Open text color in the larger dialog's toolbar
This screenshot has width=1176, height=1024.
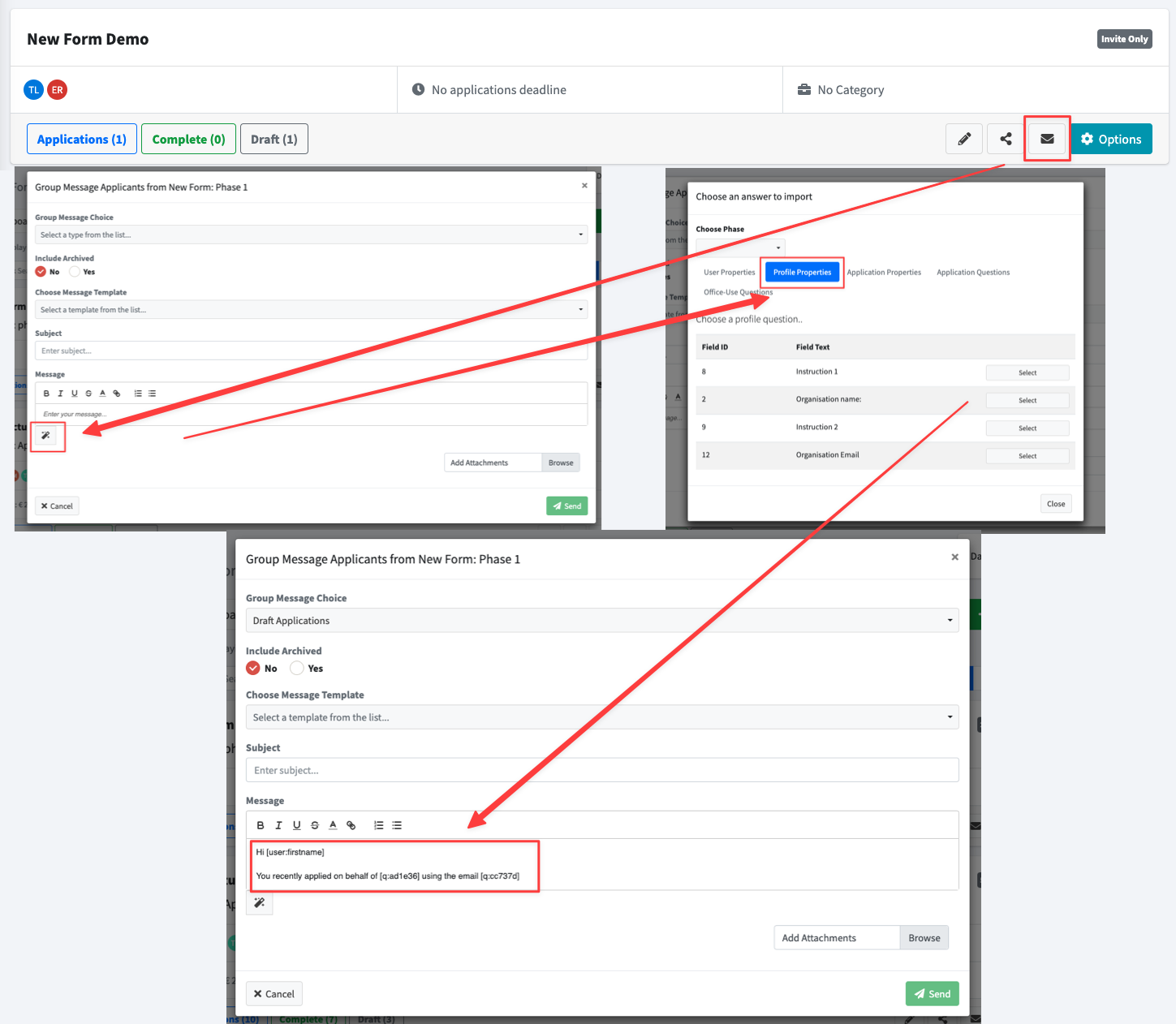pos(333,825)
